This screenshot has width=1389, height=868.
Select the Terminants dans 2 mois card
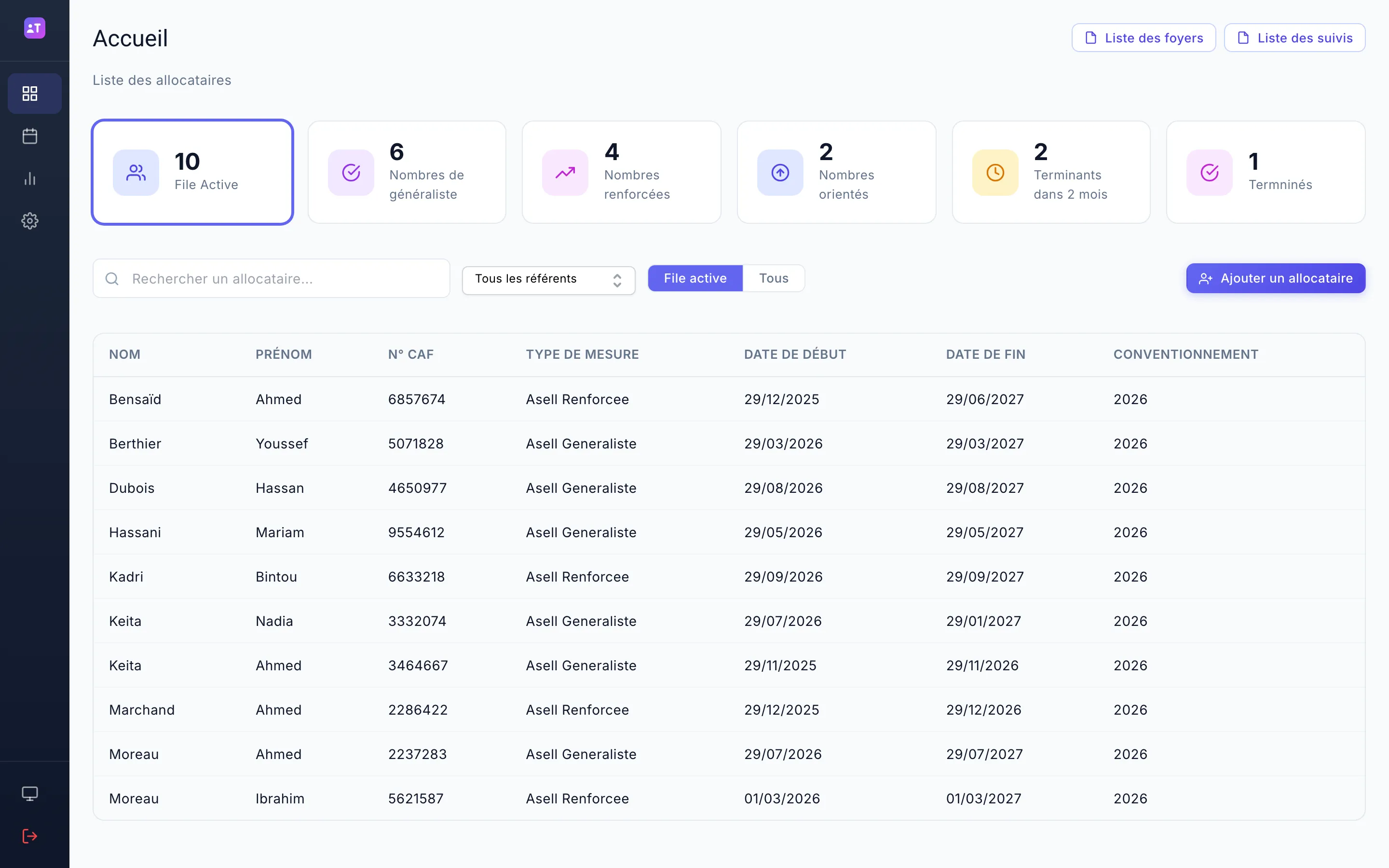[x=1051, y=172]
